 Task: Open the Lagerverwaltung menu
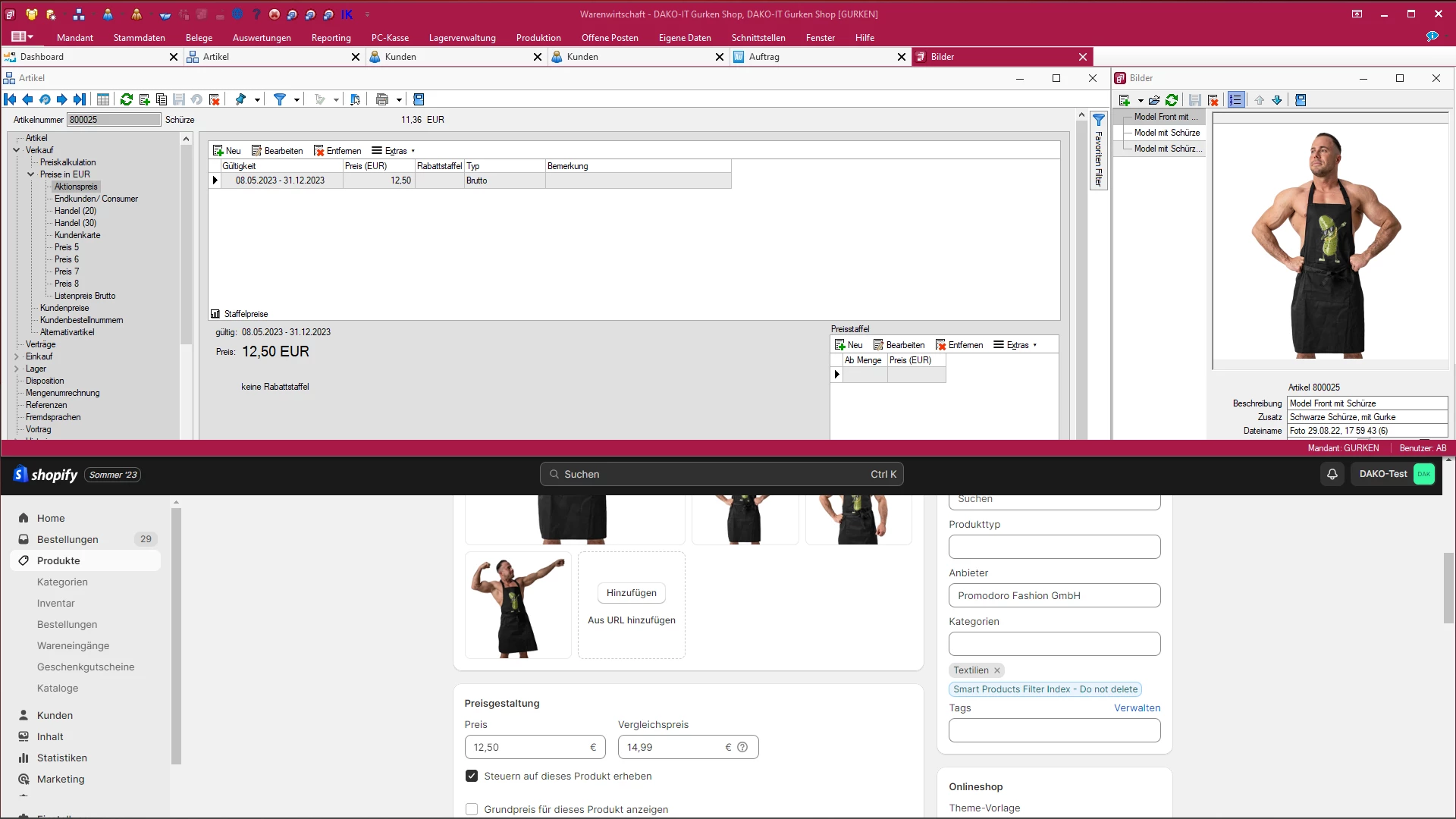point(462,37)
